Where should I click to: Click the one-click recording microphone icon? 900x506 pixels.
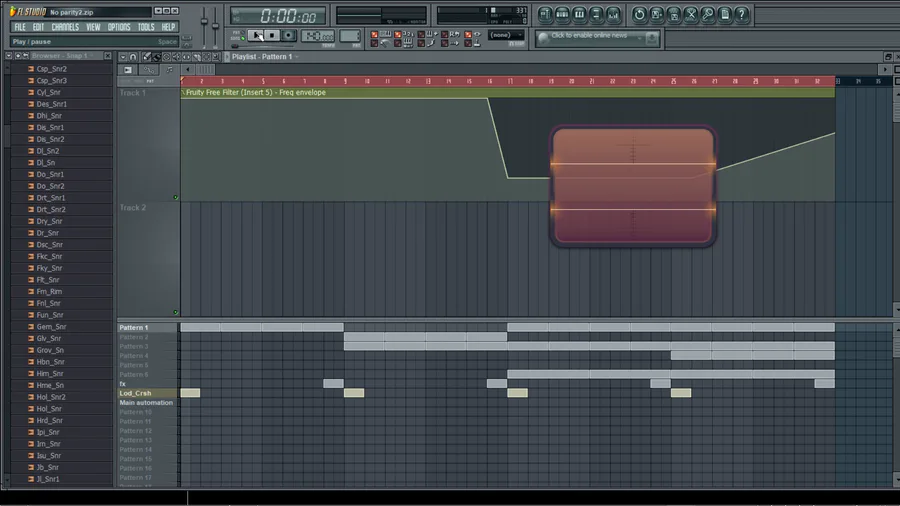click(708, 14)
